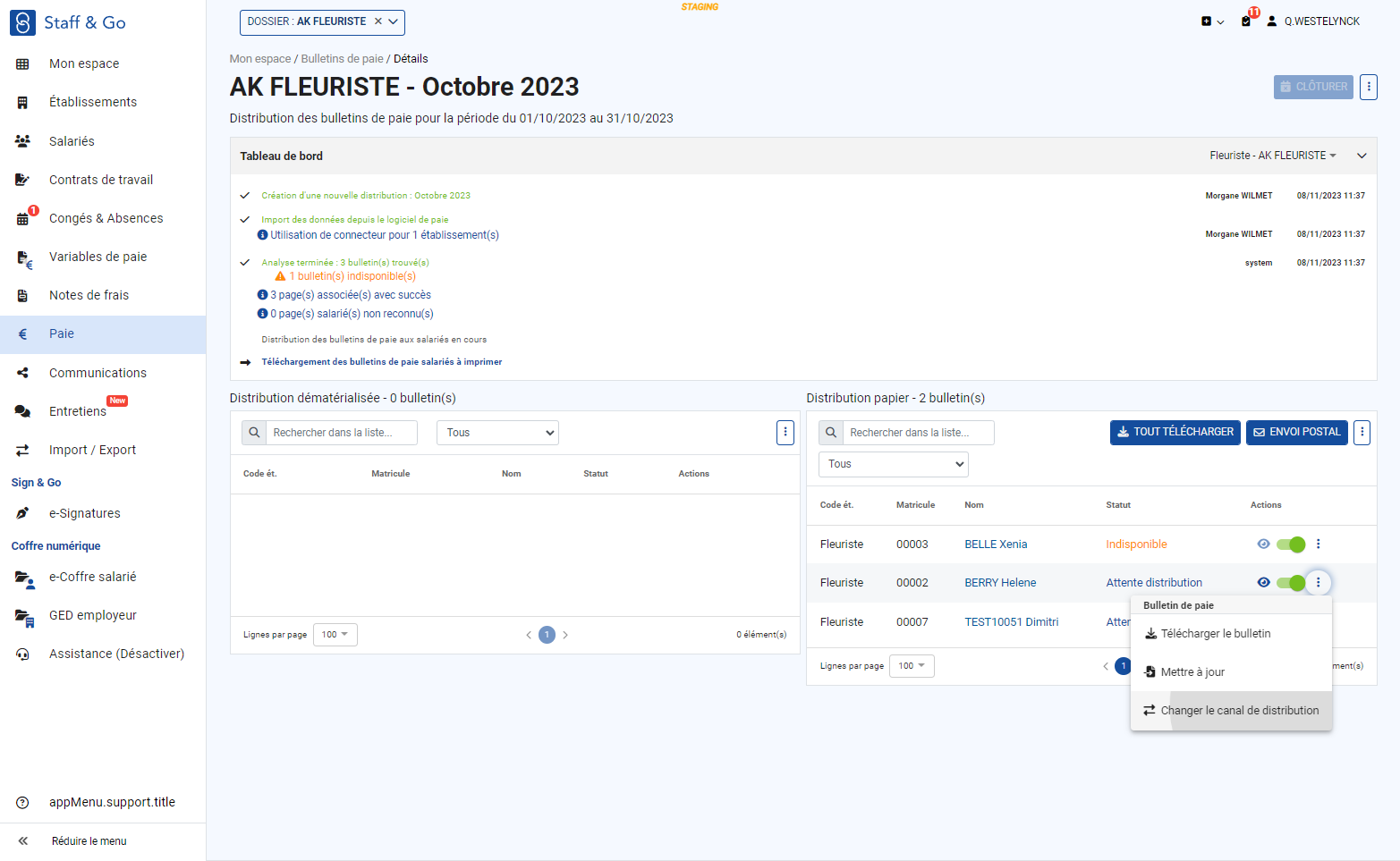The width and height of the screenshot is (1400, 861).
Task: Click the ENVOI POSTAL button
Action: click(1297, 433)
